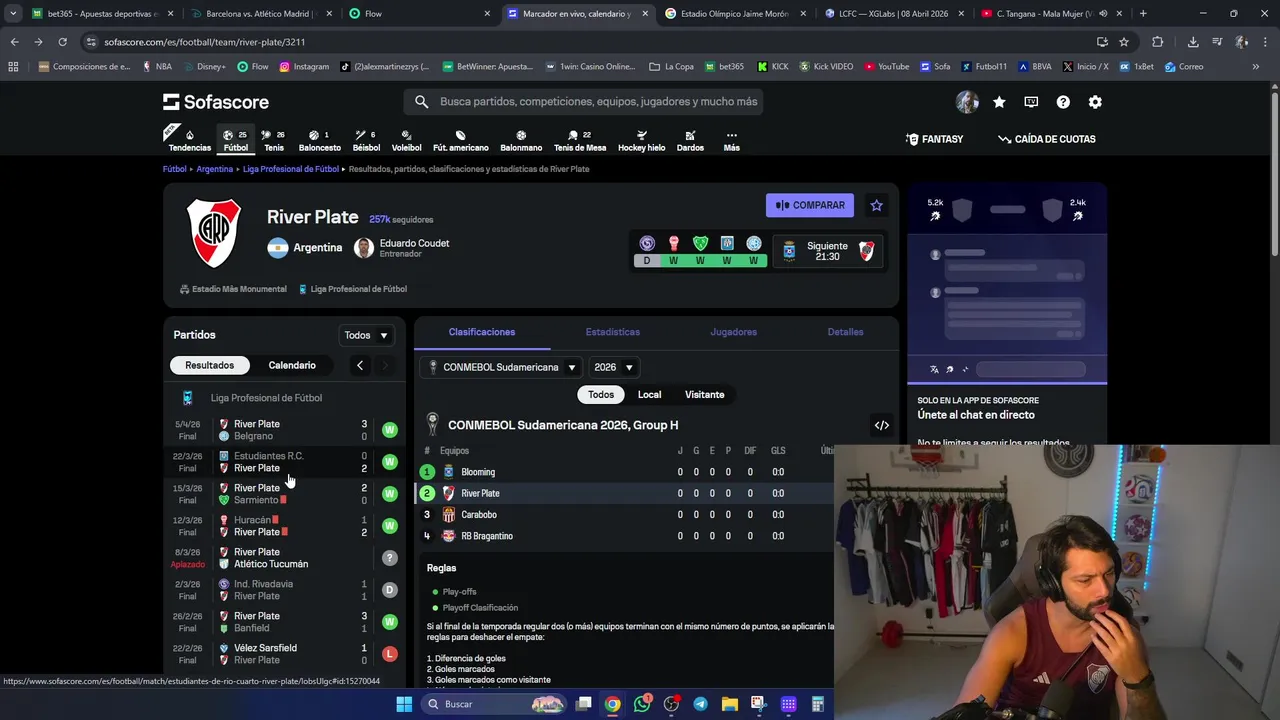This screenshot has width=1280, height=720.
Task: Open Estudiantes R.C. vs River Plate match
Action: click(x=287, y=462)
